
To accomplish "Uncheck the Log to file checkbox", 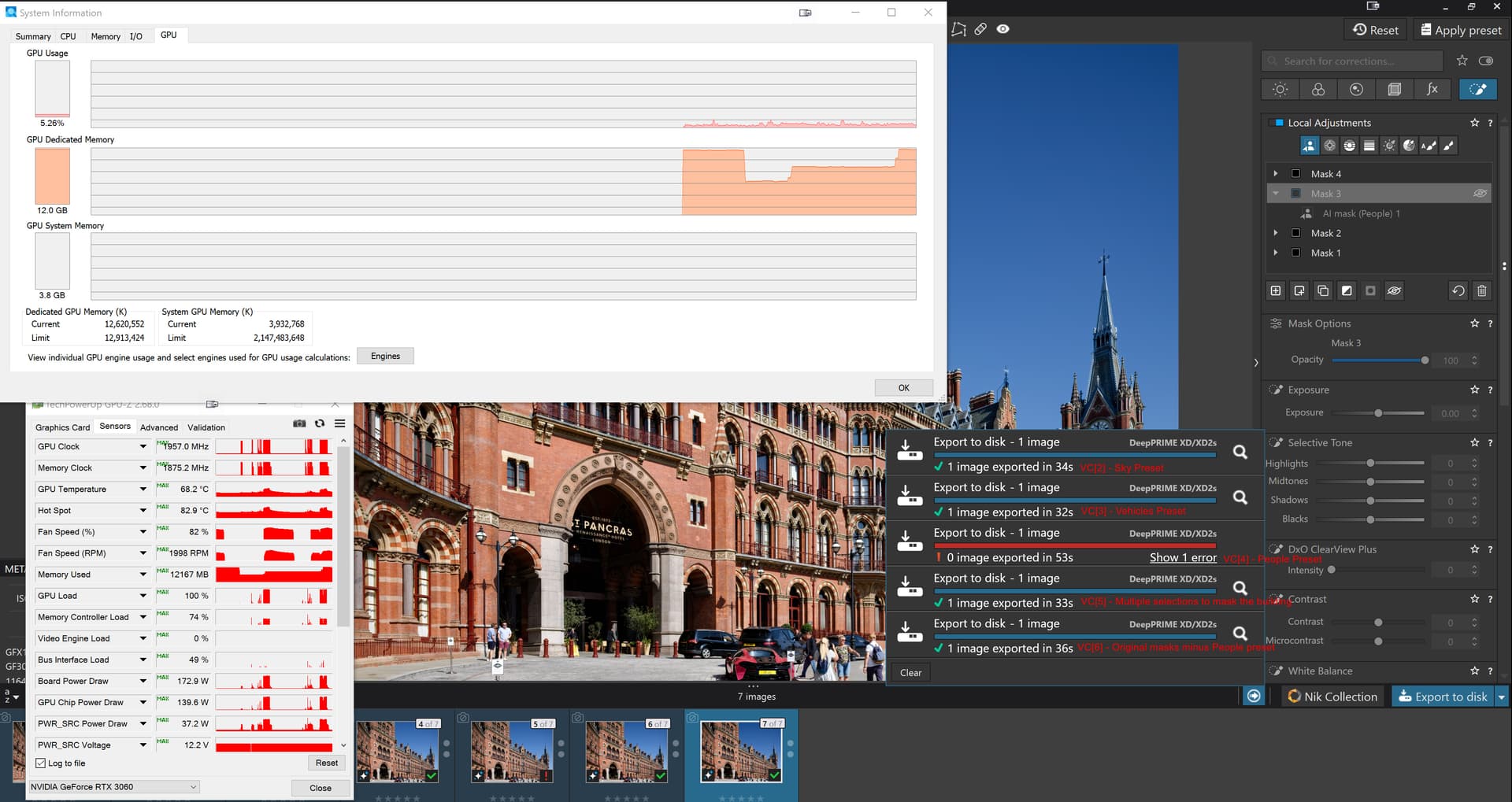I will [41, 763].
